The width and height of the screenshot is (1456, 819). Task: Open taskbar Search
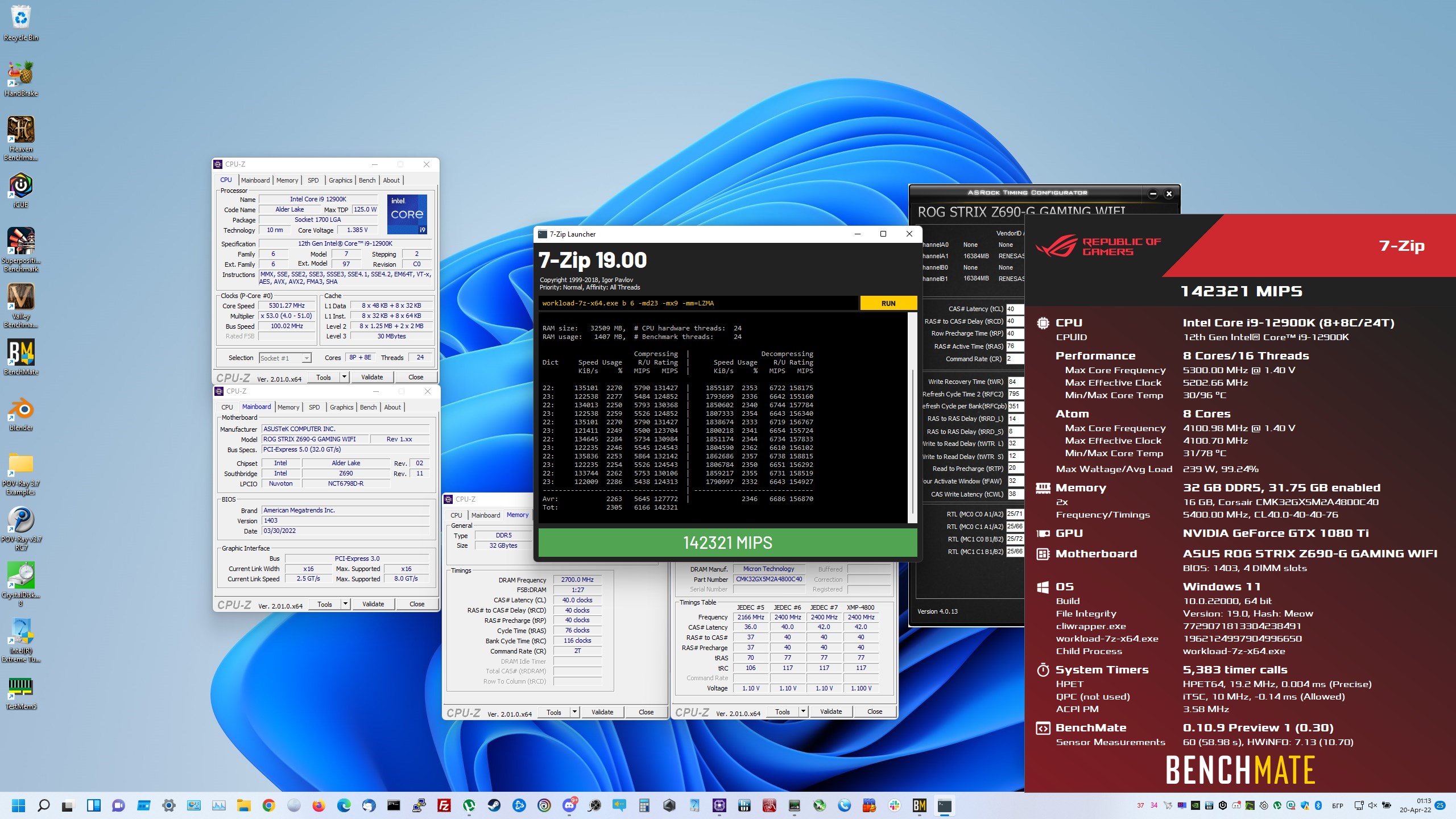click(x=43, y=805)
